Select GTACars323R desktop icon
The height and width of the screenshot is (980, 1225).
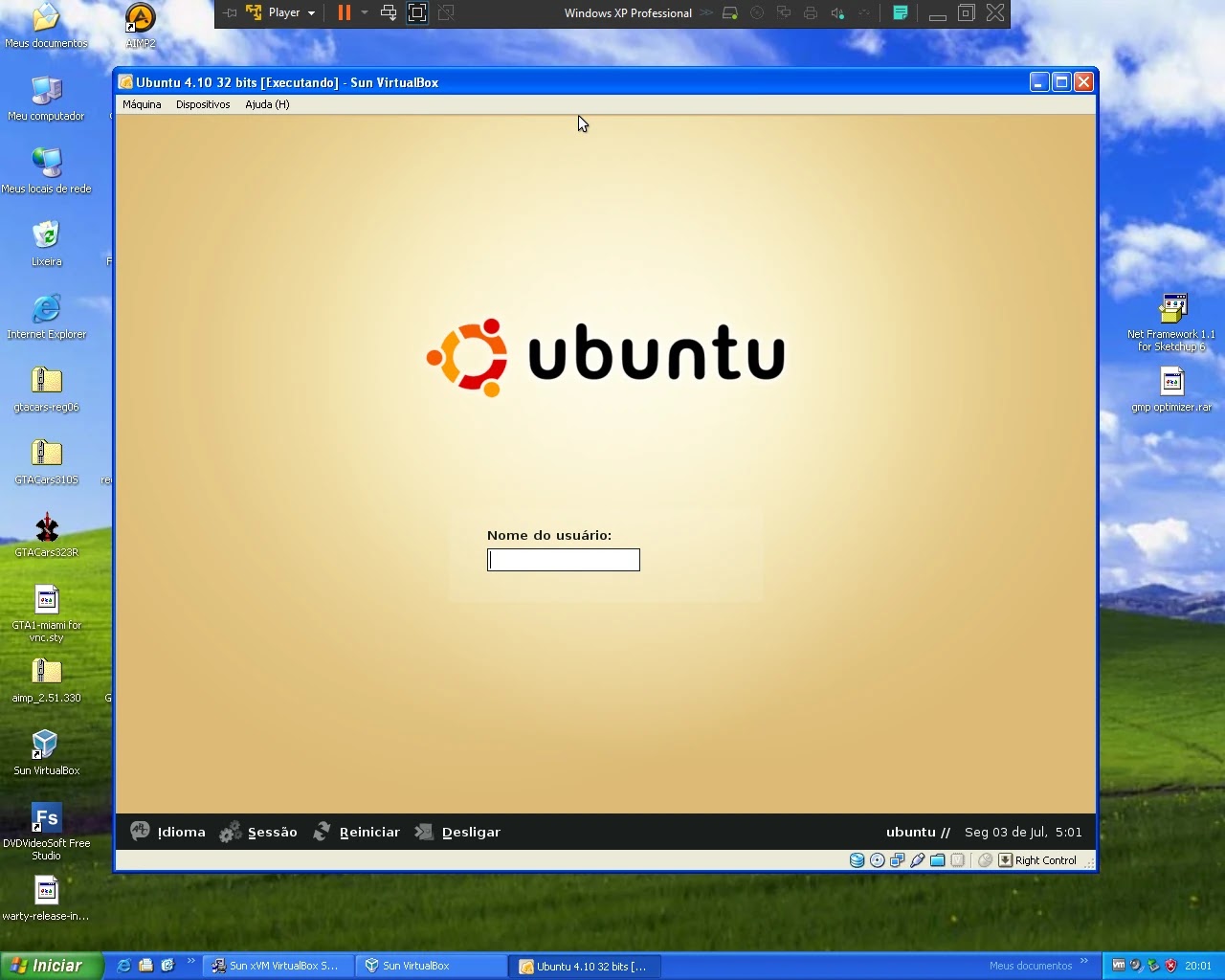tap(46, 535)
